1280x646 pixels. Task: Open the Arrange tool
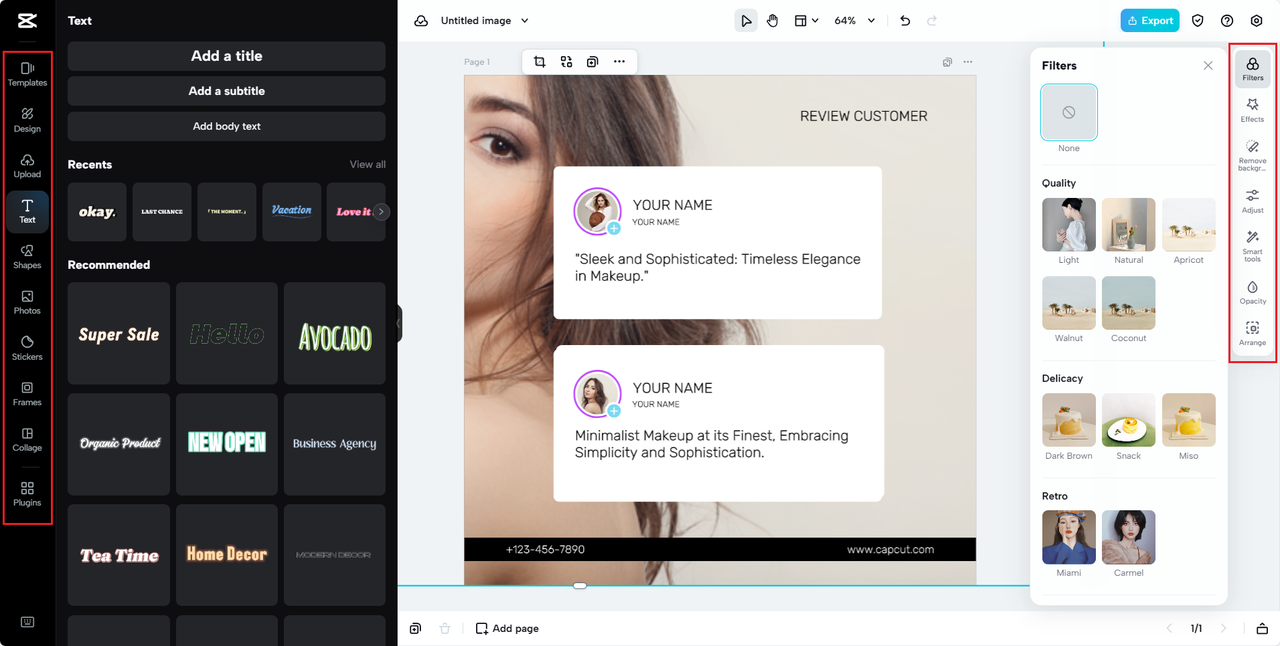(1252, 334)
